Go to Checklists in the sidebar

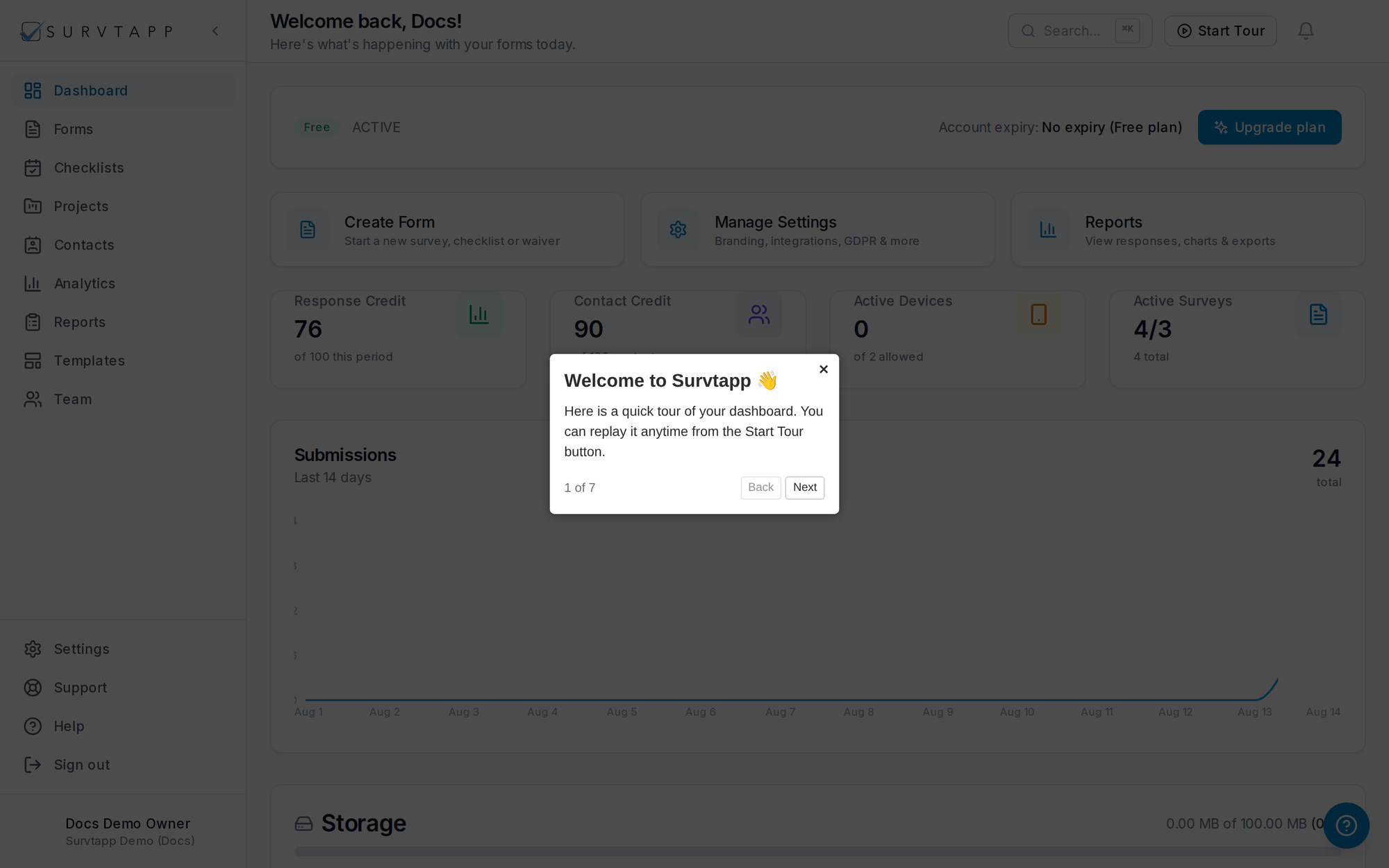[x=124, y=168]
